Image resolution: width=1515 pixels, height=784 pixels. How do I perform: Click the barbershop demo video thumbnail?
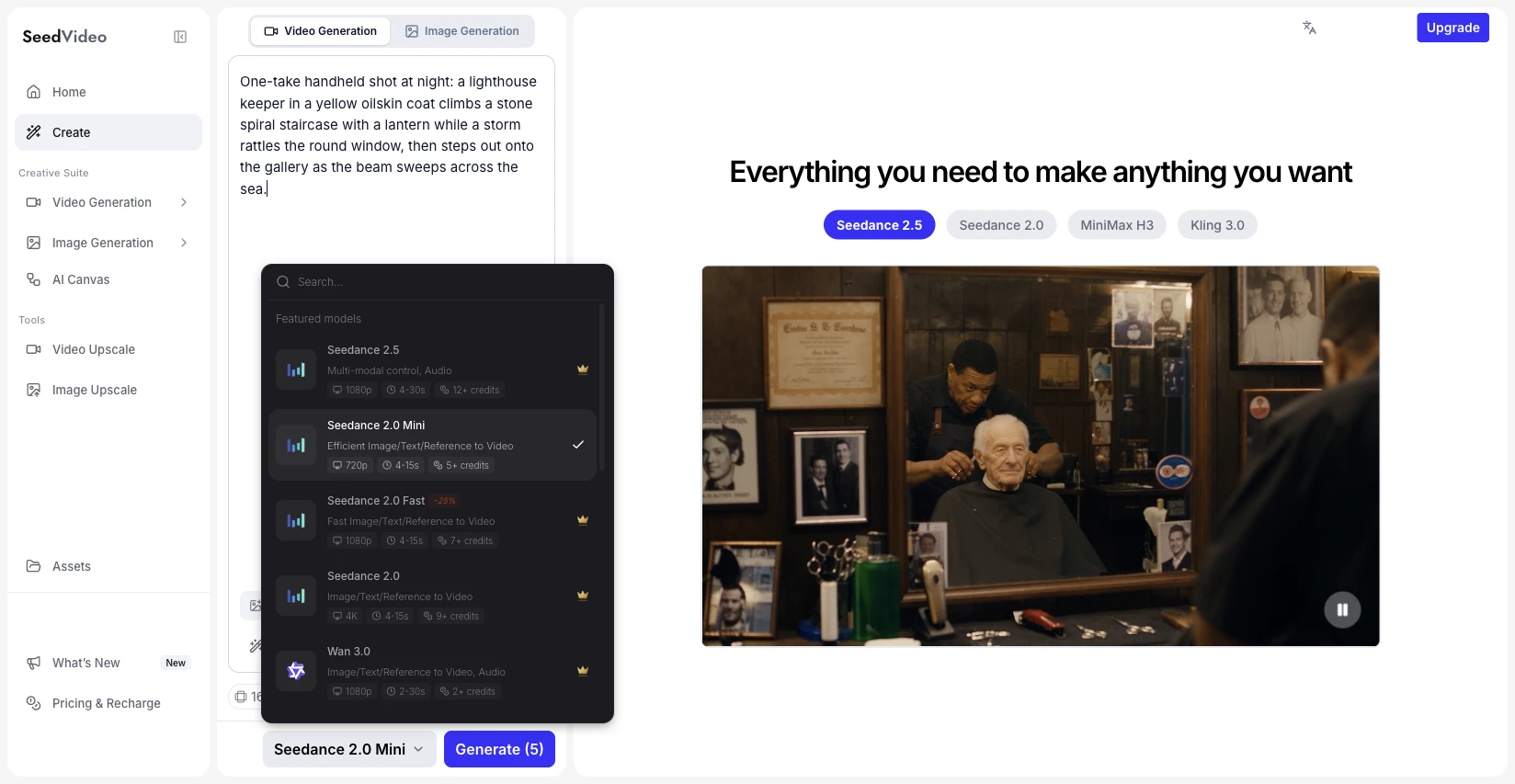click(x=1041, y=456)
